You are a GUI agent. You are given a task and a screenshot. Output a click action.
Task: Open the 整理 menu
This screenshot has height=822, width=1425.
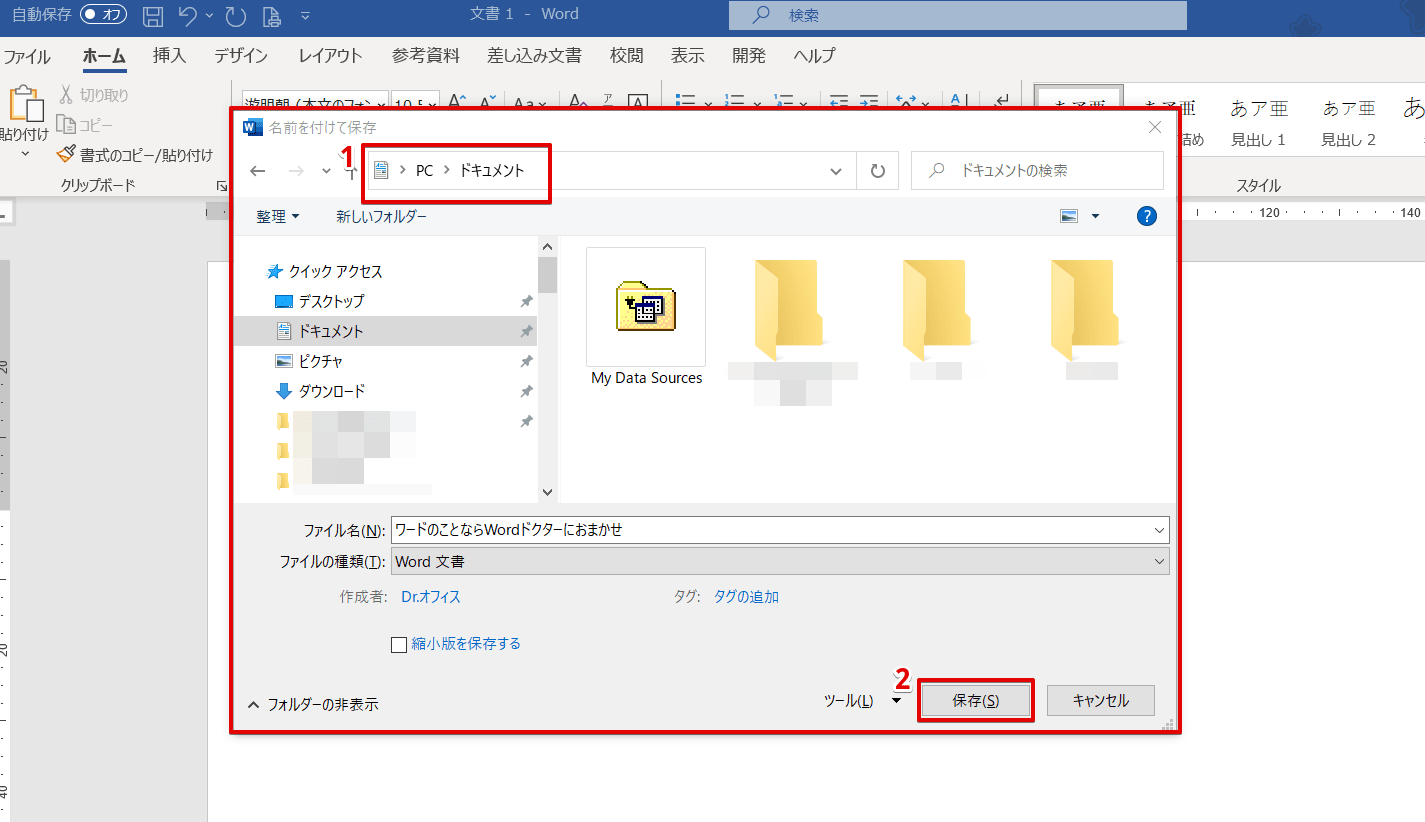[278, 216]
